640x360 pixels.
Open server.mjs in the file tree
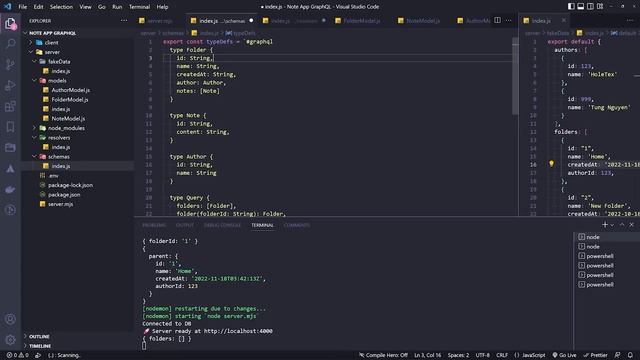point(60,204)
